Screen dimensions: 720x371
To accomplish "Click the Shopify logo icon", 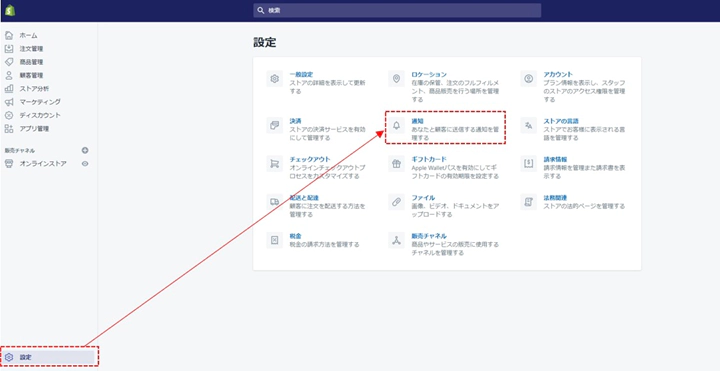I will (x=10, y=11).
